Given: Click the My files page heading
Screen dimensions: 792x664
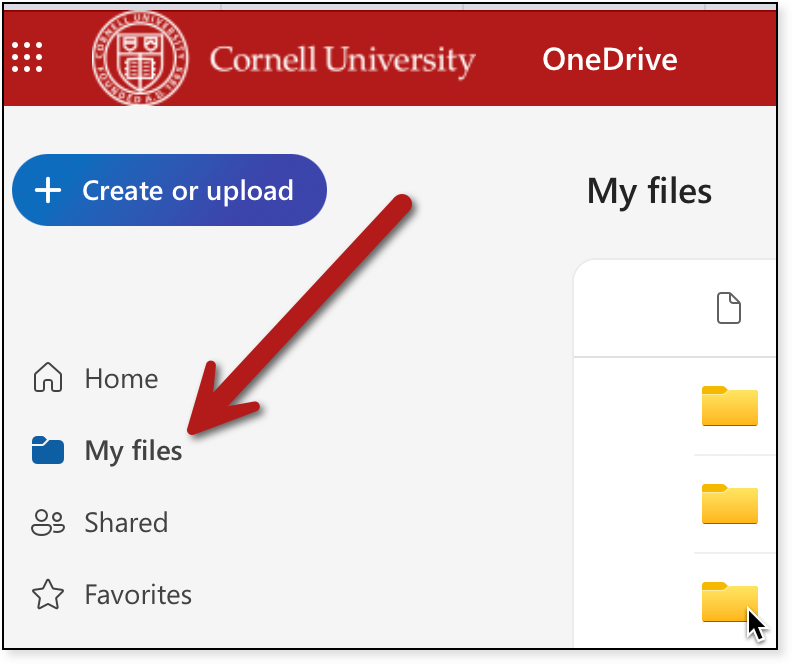Looking at the screenshot, I should tap(649, 190).
